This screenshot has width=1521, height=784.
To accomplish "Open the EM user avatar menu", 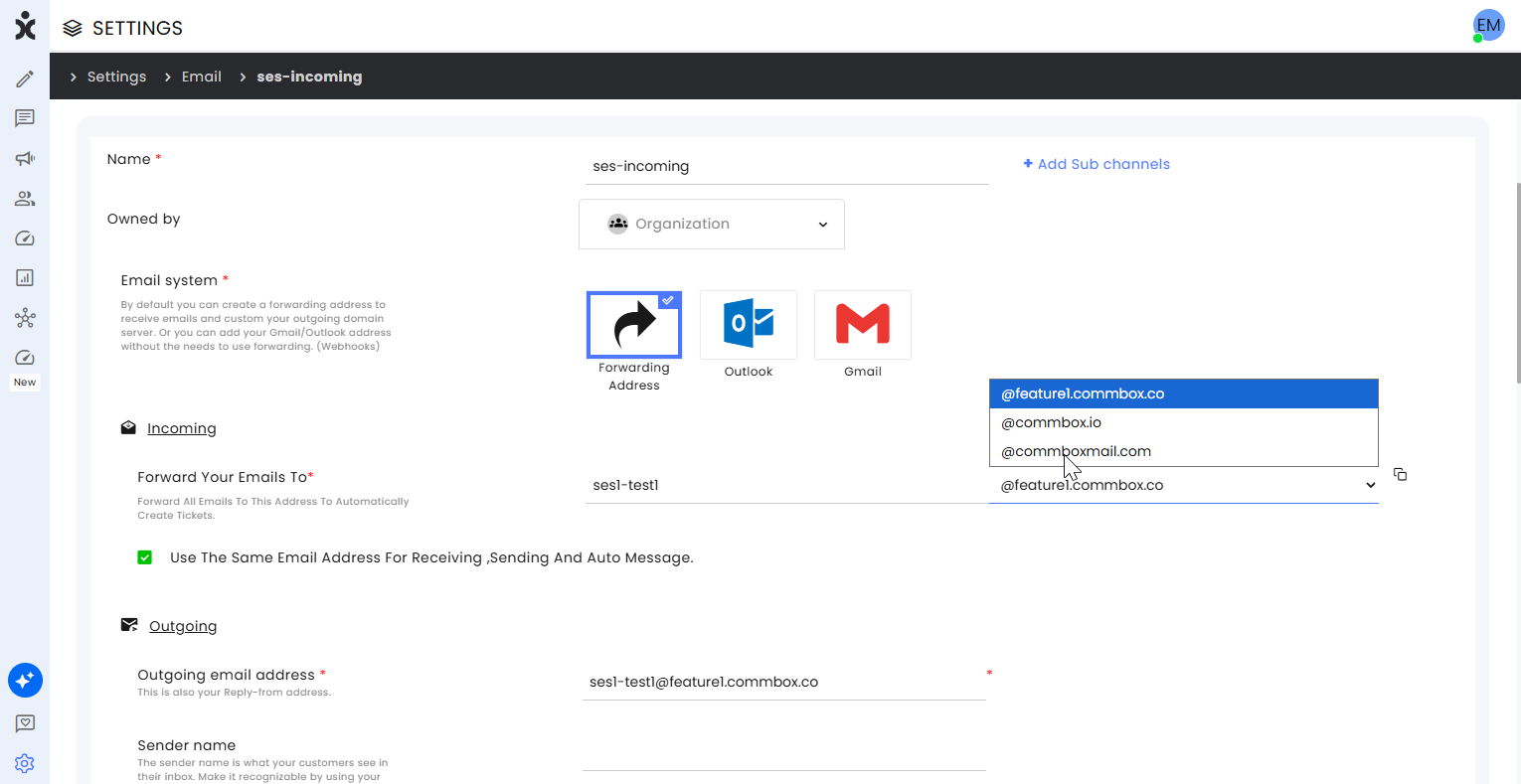I will tap(1488, 26).
